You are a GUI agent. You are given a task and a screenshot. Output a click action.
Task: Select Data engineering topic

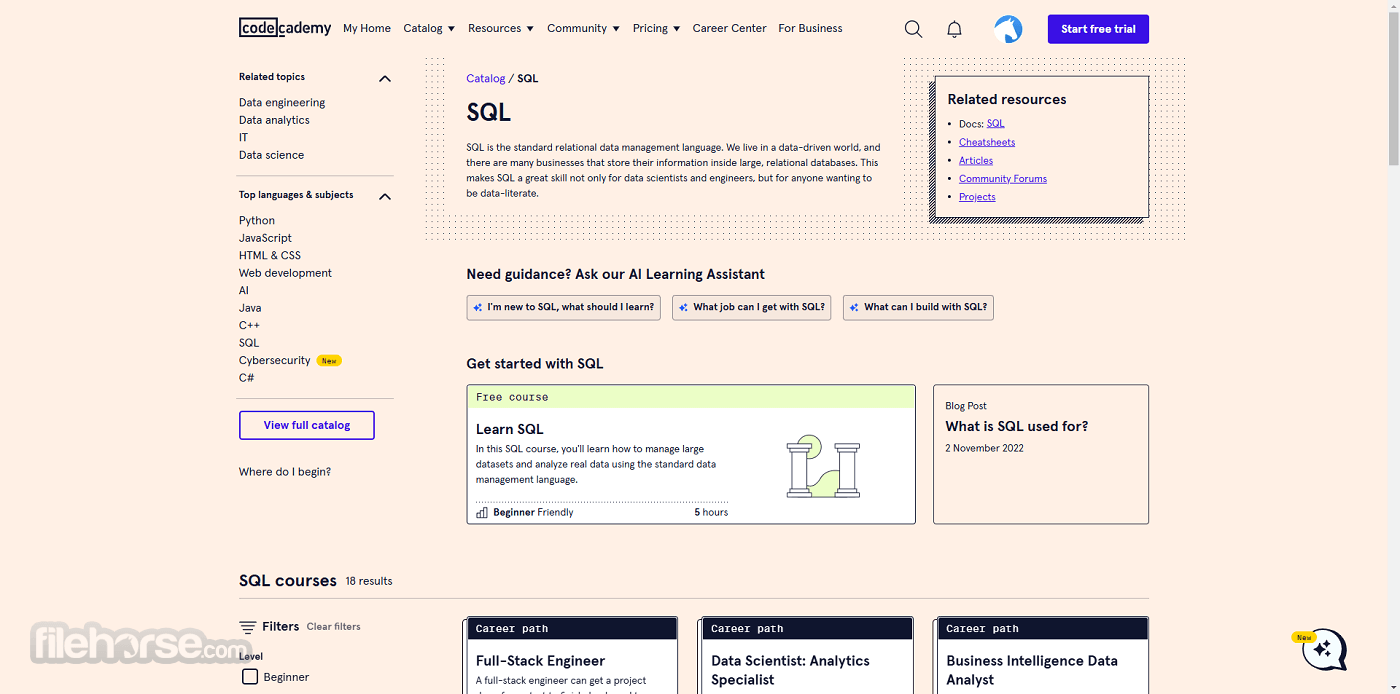pos(282,102)
